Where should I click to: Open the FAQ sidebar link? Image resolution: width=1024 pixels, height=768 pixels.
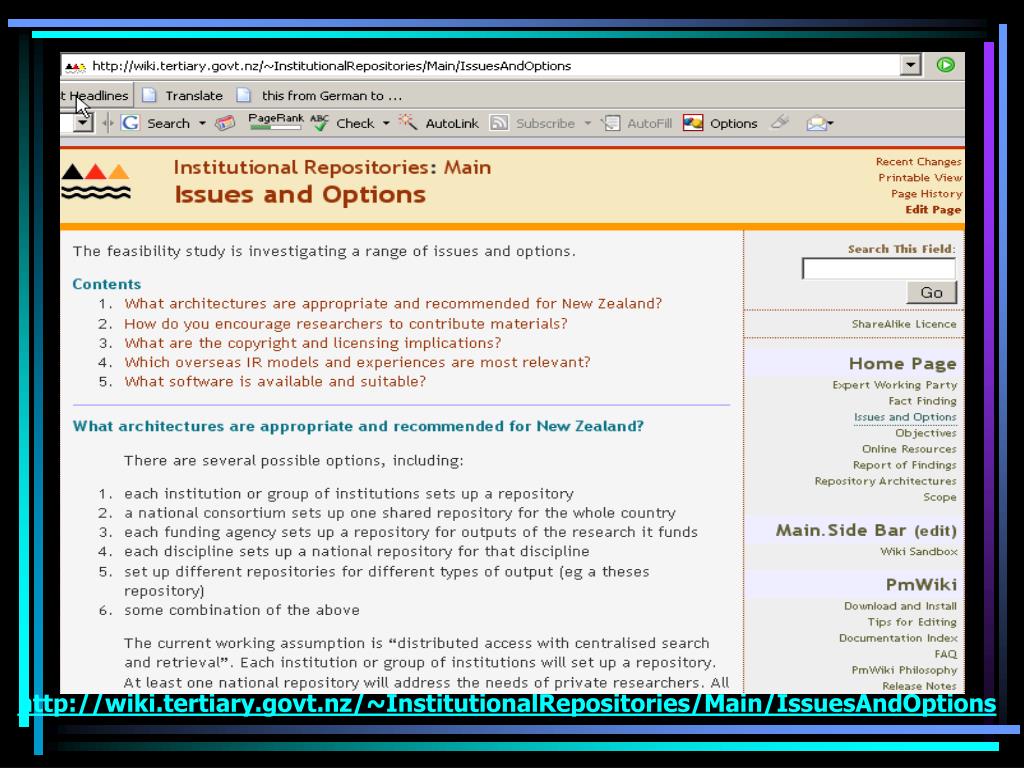[x=945, y=654]
